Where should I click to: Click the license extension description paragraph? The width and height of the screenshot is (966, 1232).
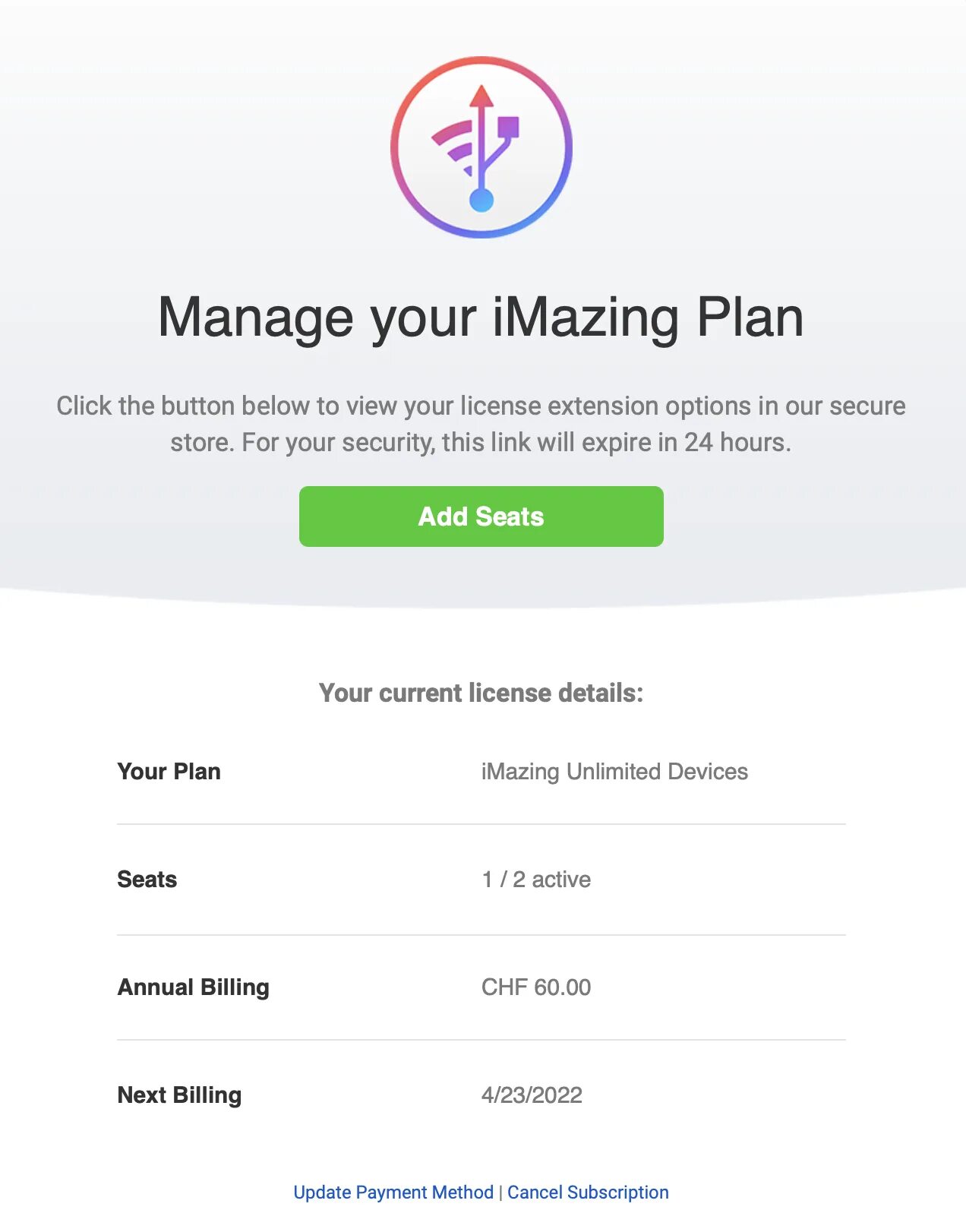(481, 424)
